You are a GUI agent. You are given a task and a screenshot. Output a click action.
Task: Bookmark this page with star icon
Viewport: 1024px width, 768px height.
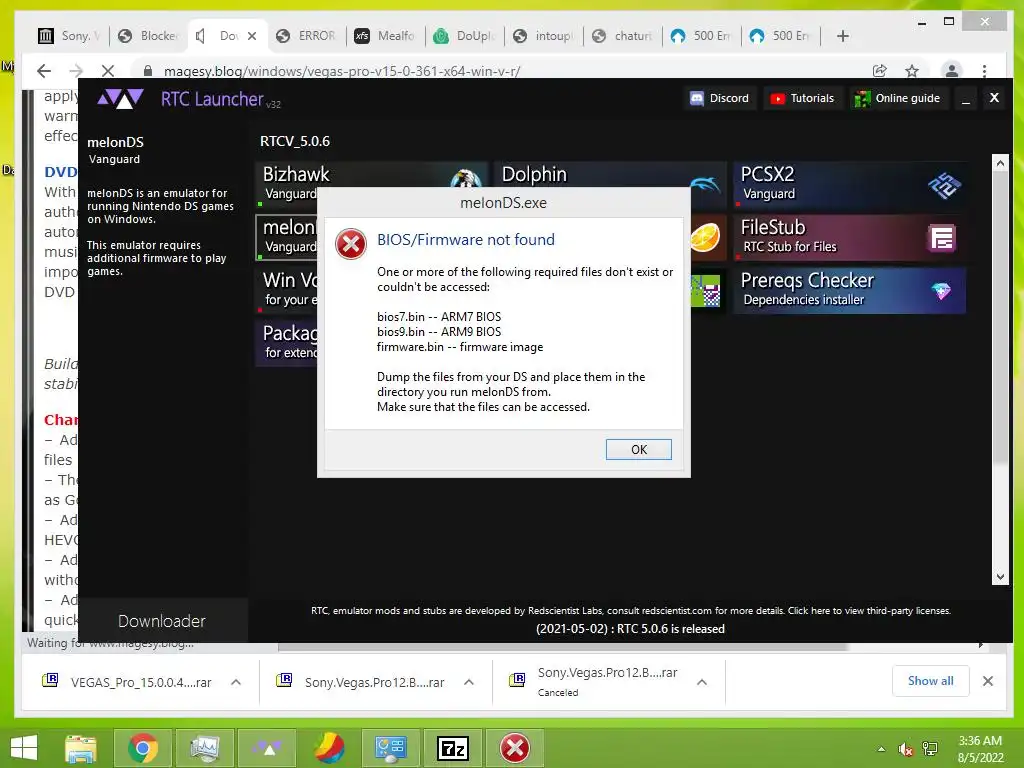pyautogui.click(x=912, y=71)
